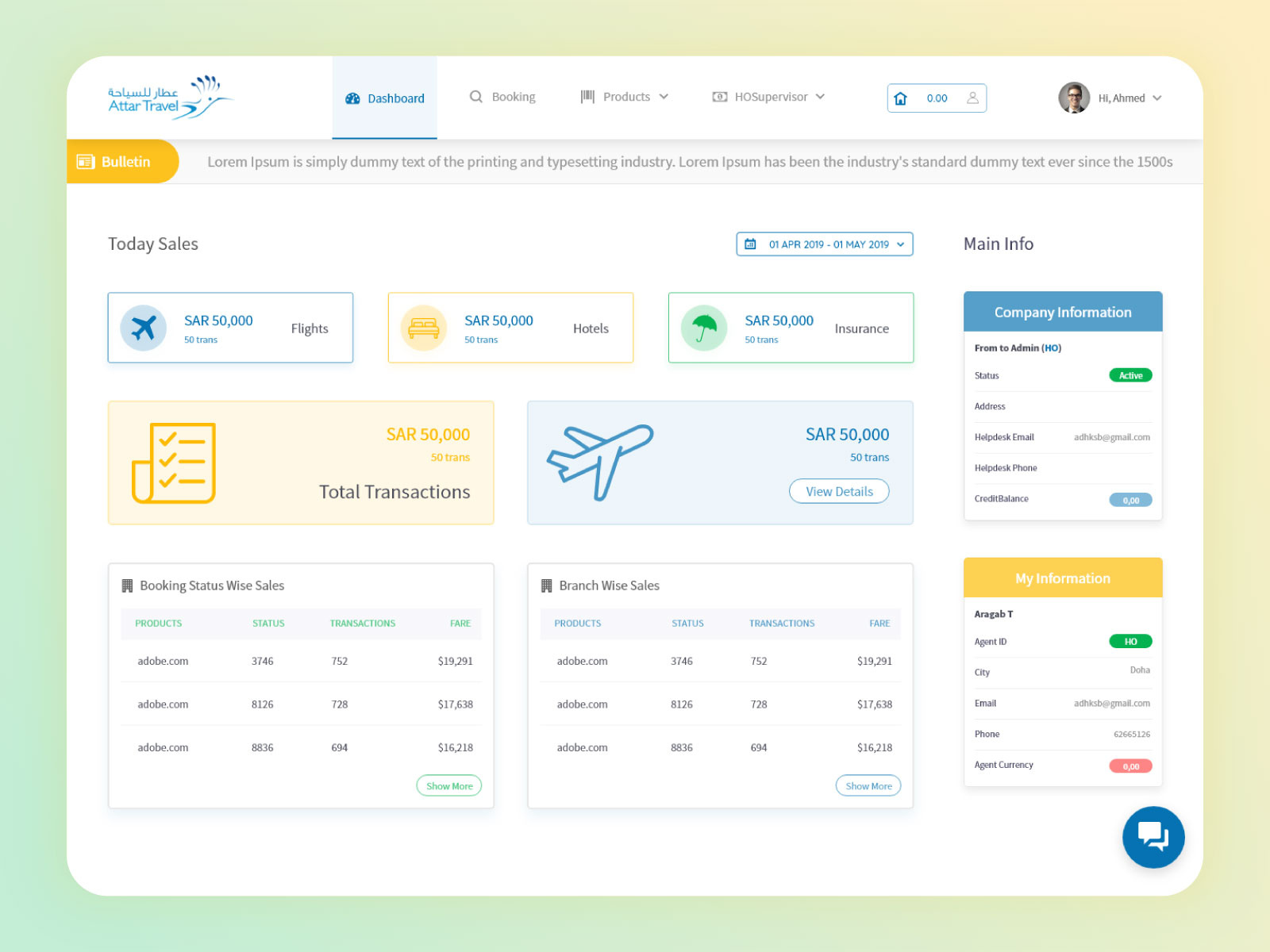Click the building icon beside Branch Wise Sales
The width and height of the screenshot is (1270, 952).
click(545, 585)
